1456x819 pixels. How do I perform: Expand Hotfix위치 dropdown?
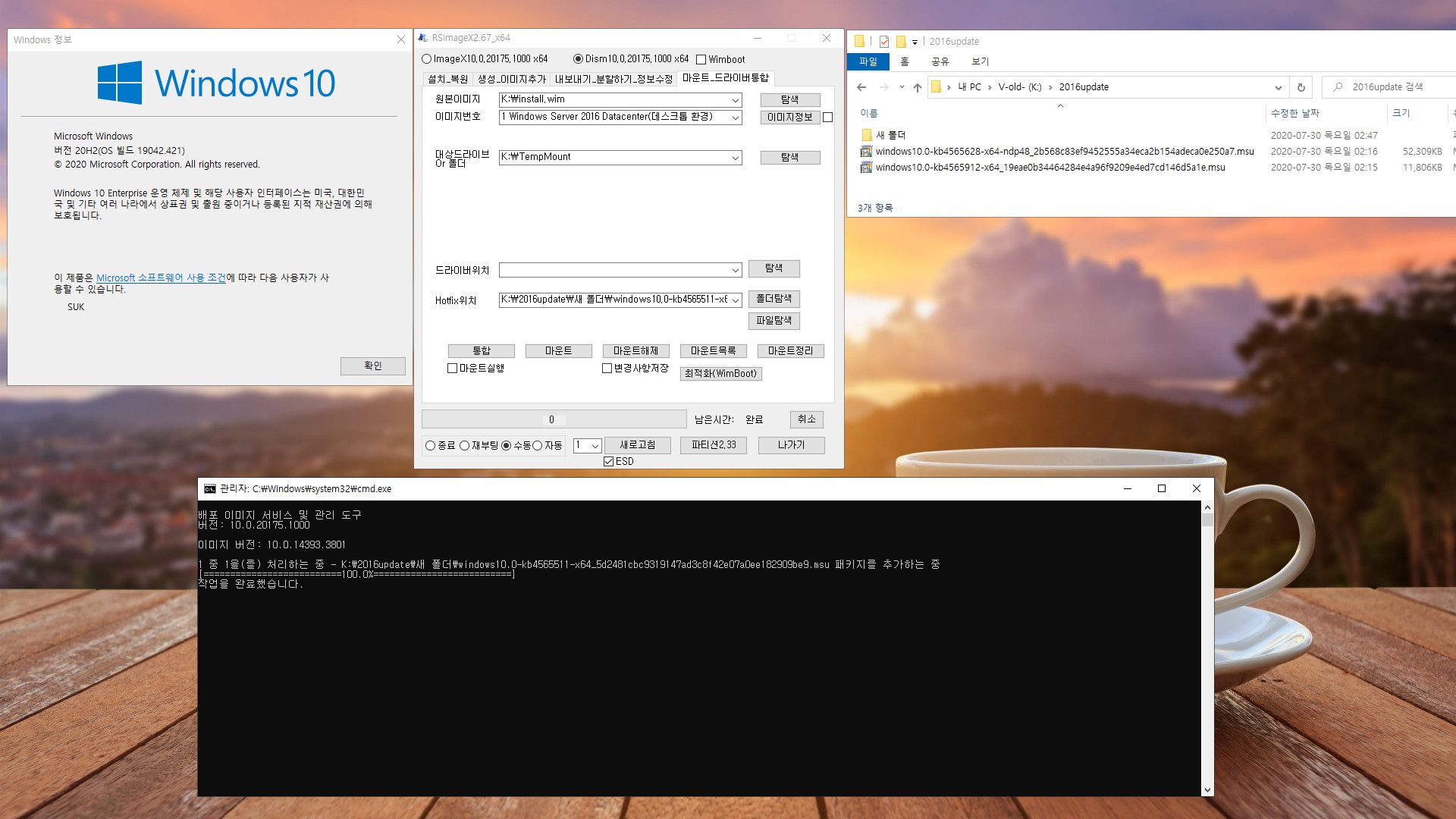[735, 300]
